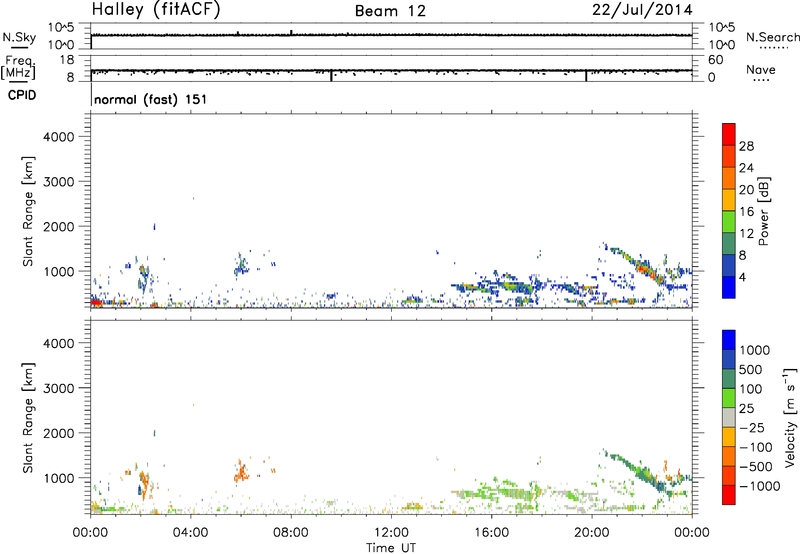Click the '28' tick on Power colorbar
Screen dimensions: 800x554
click(746, 146)
